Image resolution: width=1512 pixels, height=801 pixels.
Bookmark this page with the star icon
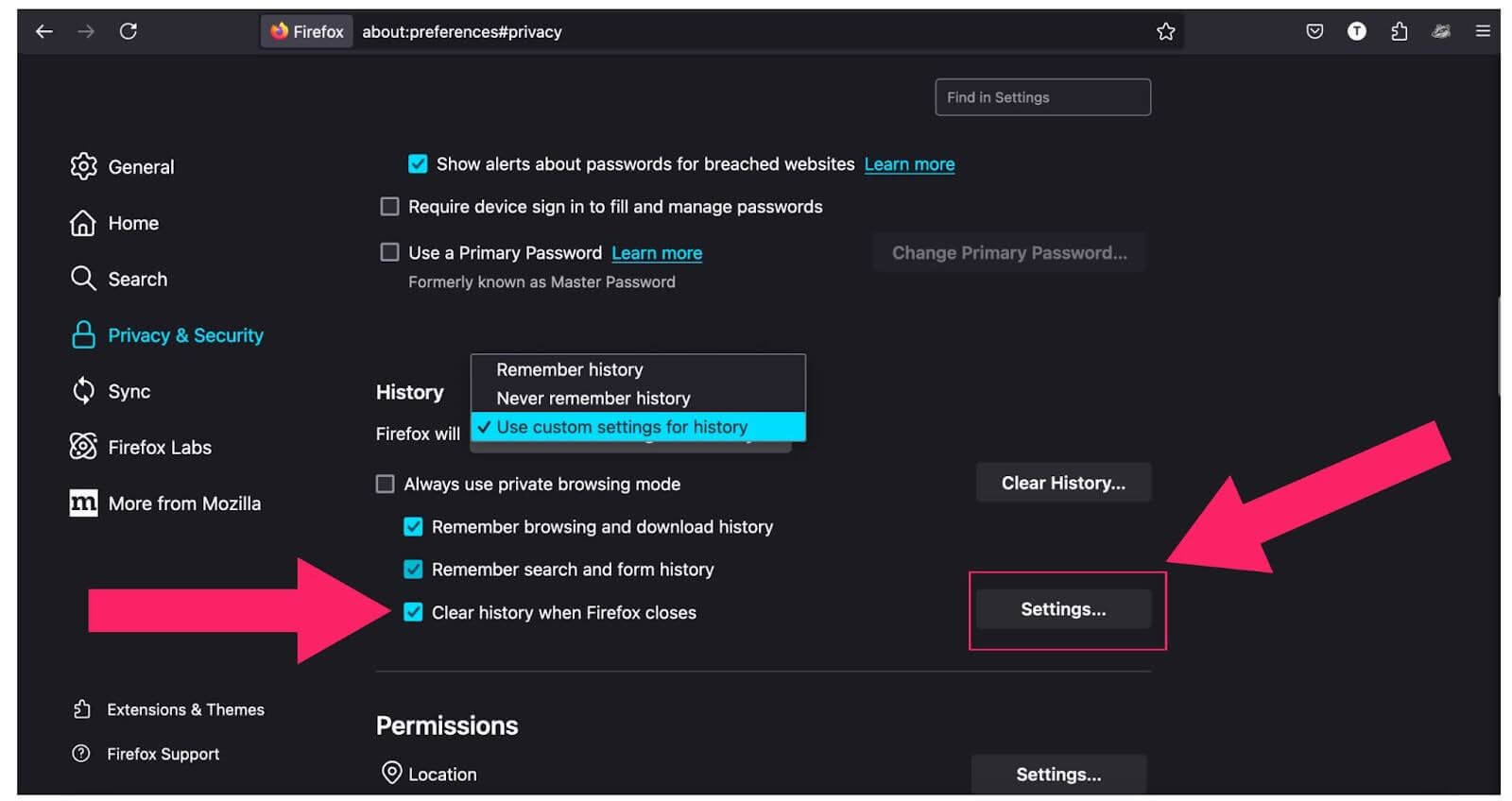(x=1165, y=31)
